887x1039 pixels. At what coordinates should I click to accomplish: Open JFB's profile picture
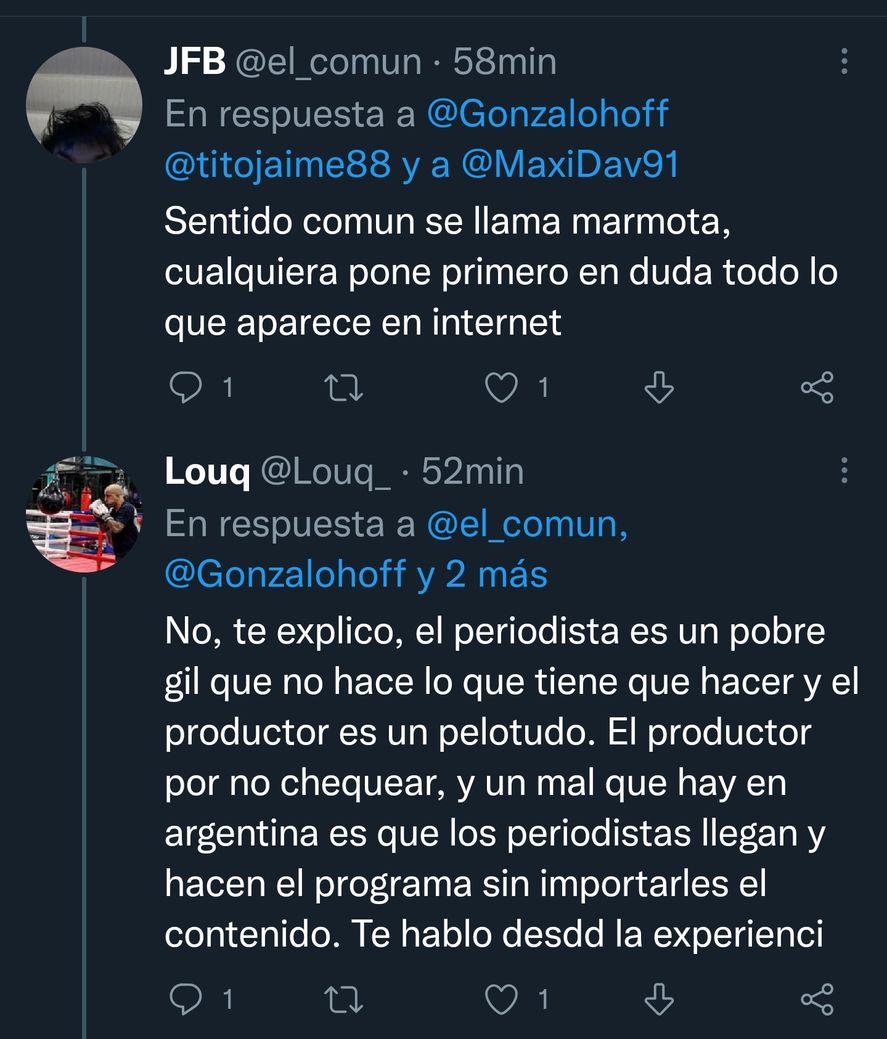(x=84, y=104)
